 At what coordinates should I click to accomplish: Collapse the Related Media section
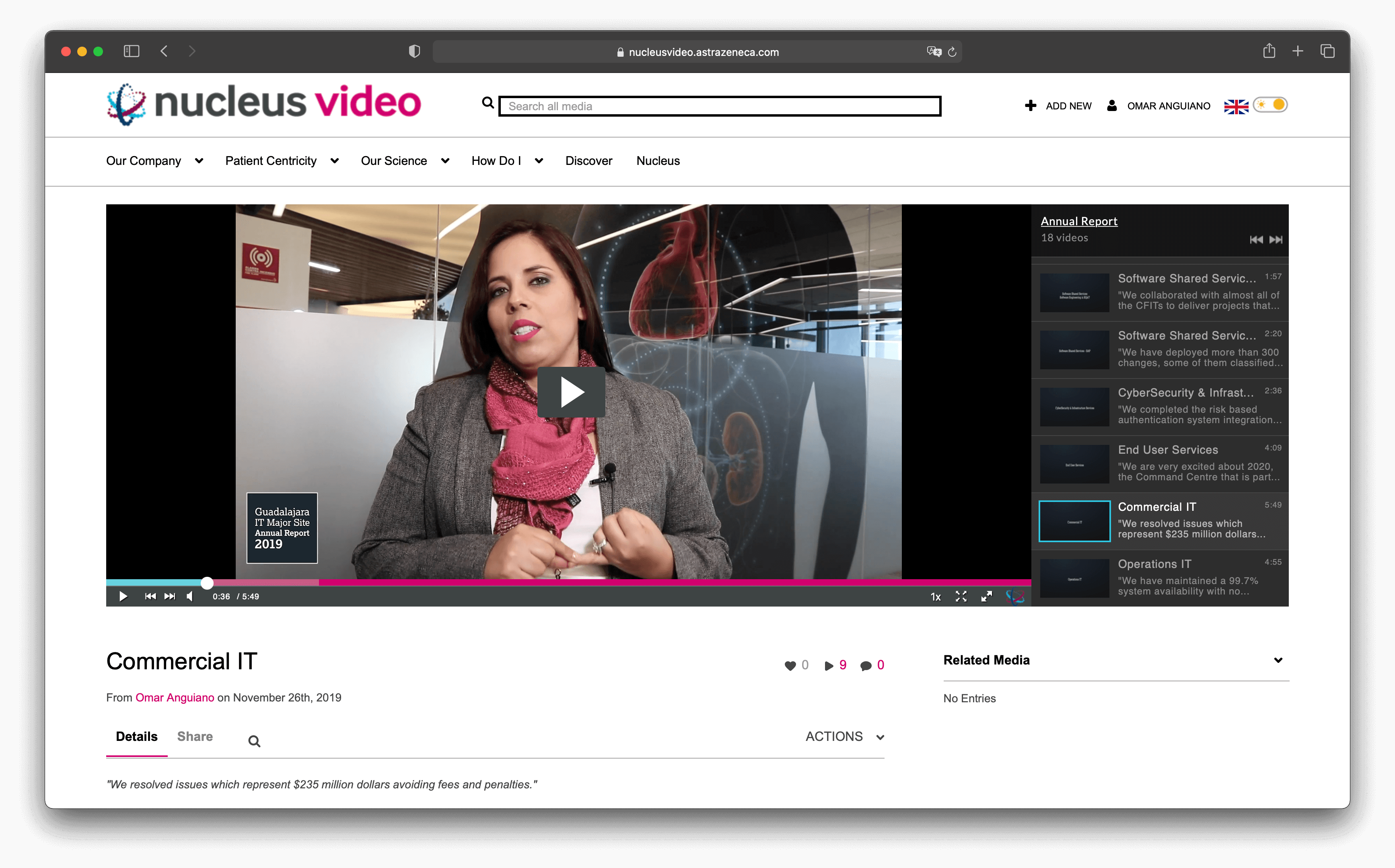[x=1278, y=660]
